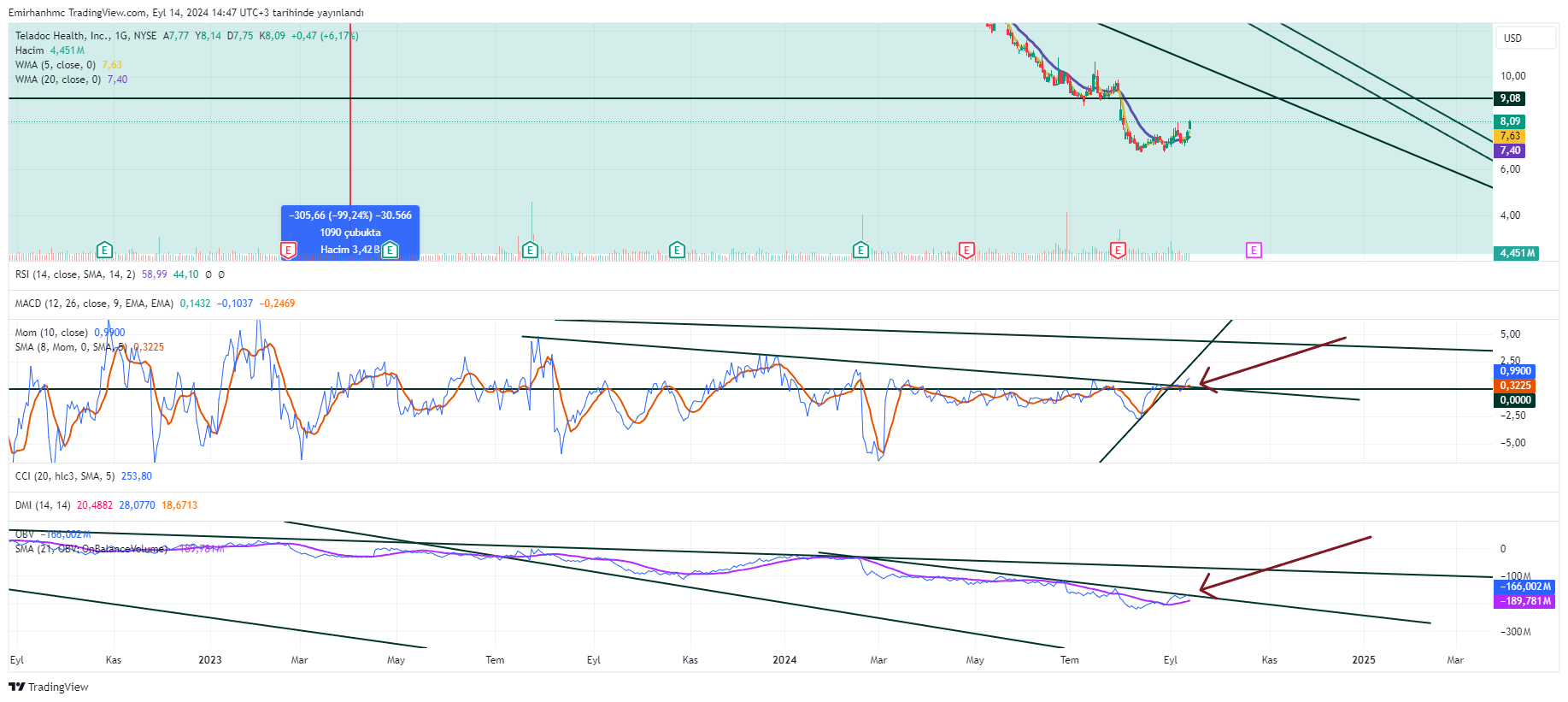Screen dimensions: 1568x702
Task: Click the −100M tick on OBV axis
Action: pos(1516,576)
